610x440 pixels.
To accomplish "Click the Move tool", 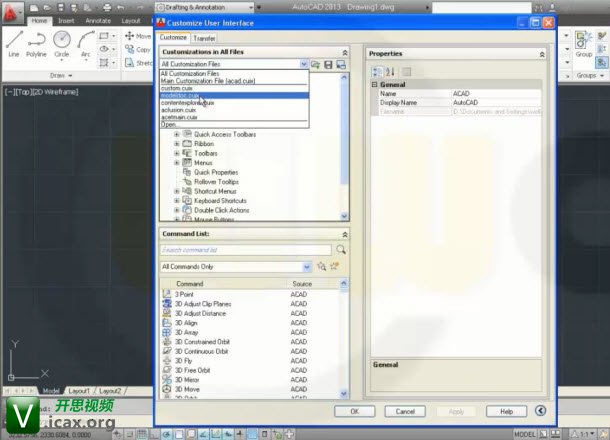I will click(x=138, y=36).
